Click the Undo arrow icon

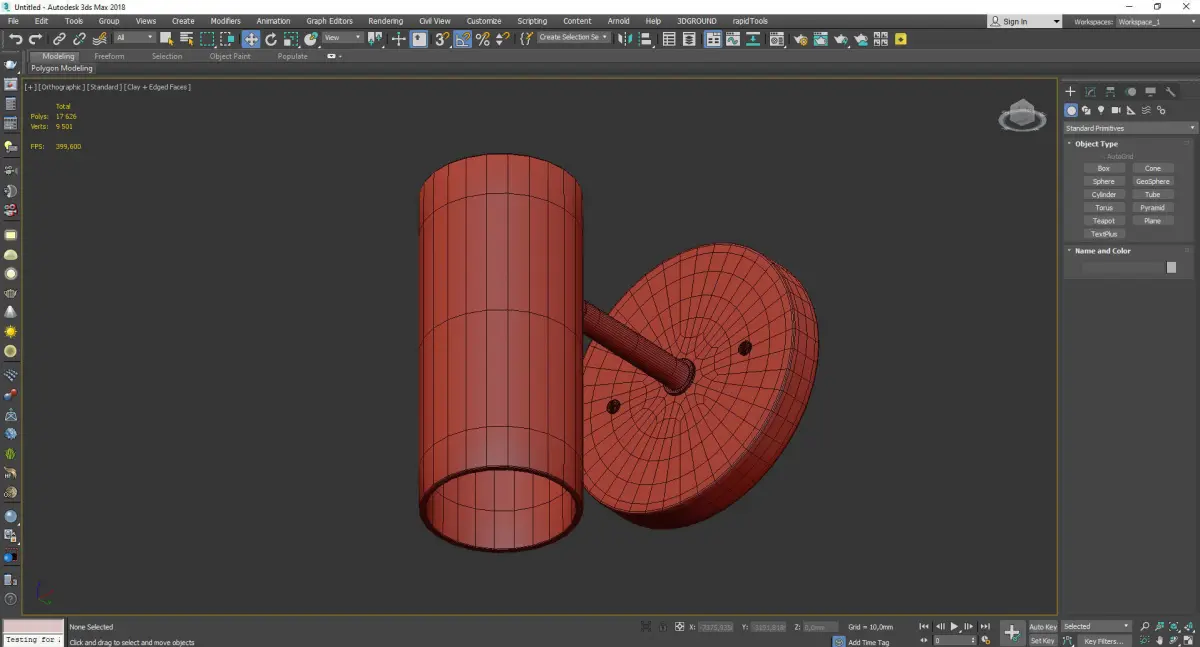(x=15, y=39)
